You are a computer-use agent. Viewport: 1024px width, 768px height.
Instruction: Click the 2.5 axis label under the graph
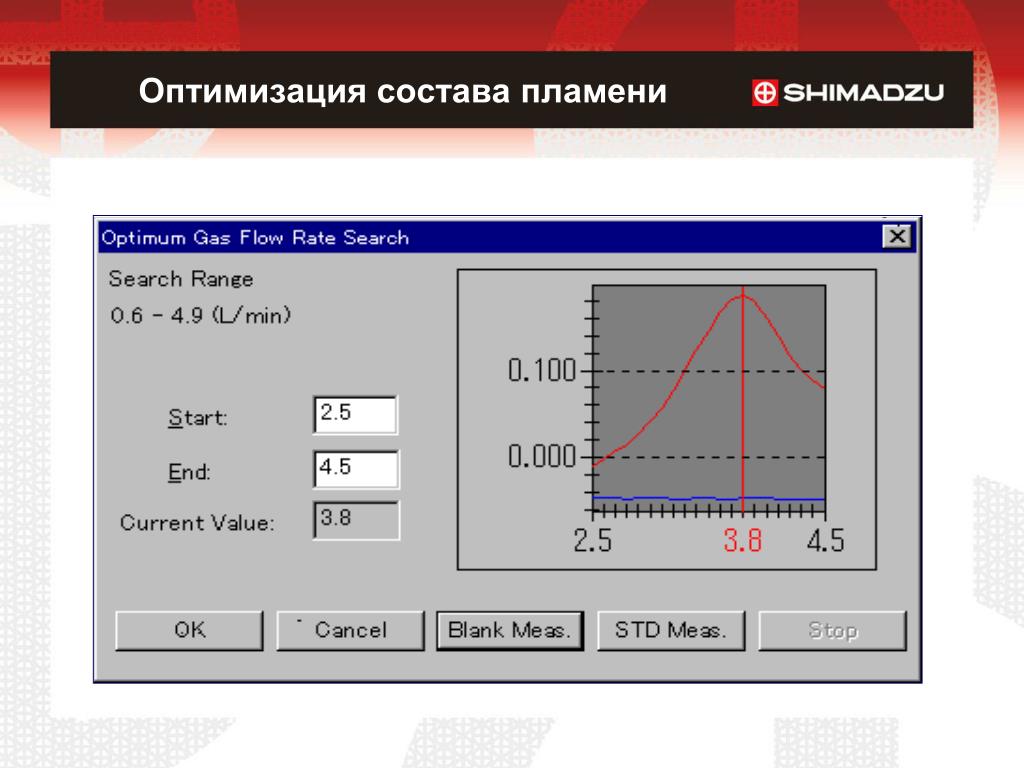(592, 541)
